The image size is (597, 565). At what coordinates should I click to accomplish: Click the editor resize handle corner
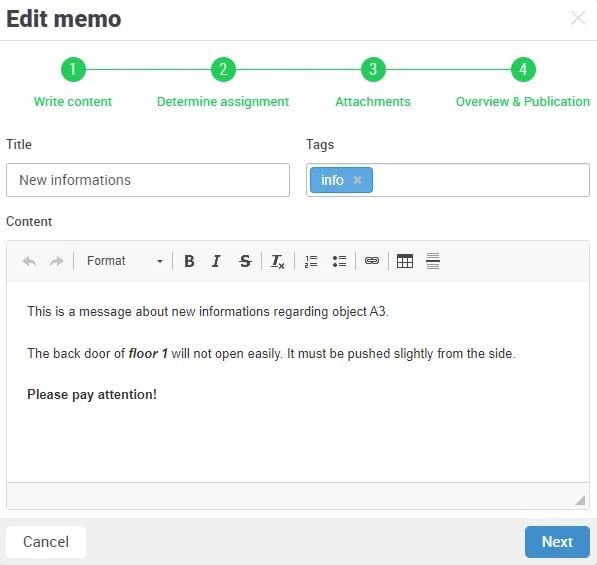coord(580,500)
